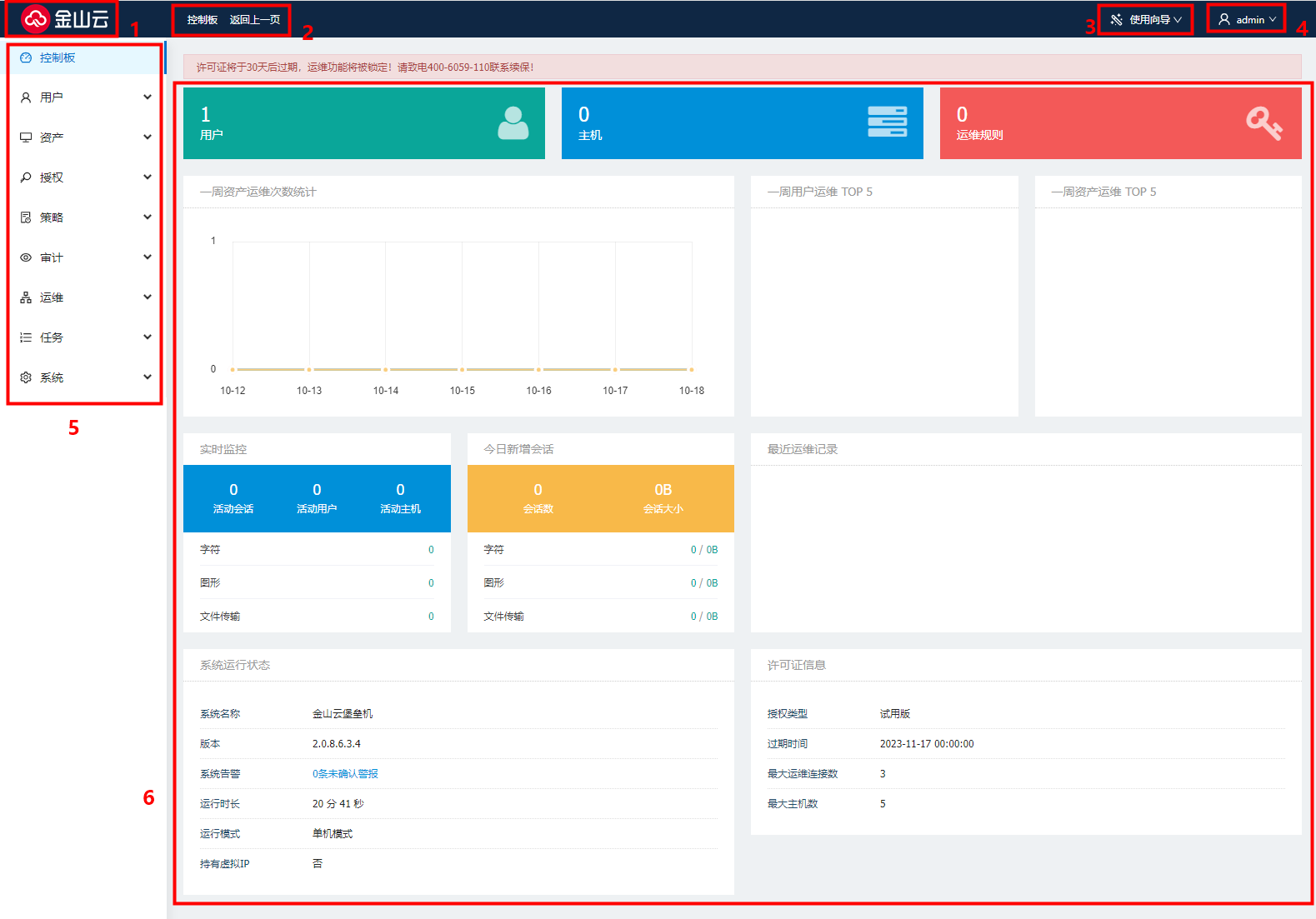The image size is (1316, 919).
Task: Click the user person icon in sidebar
Action: coord(26,97)
